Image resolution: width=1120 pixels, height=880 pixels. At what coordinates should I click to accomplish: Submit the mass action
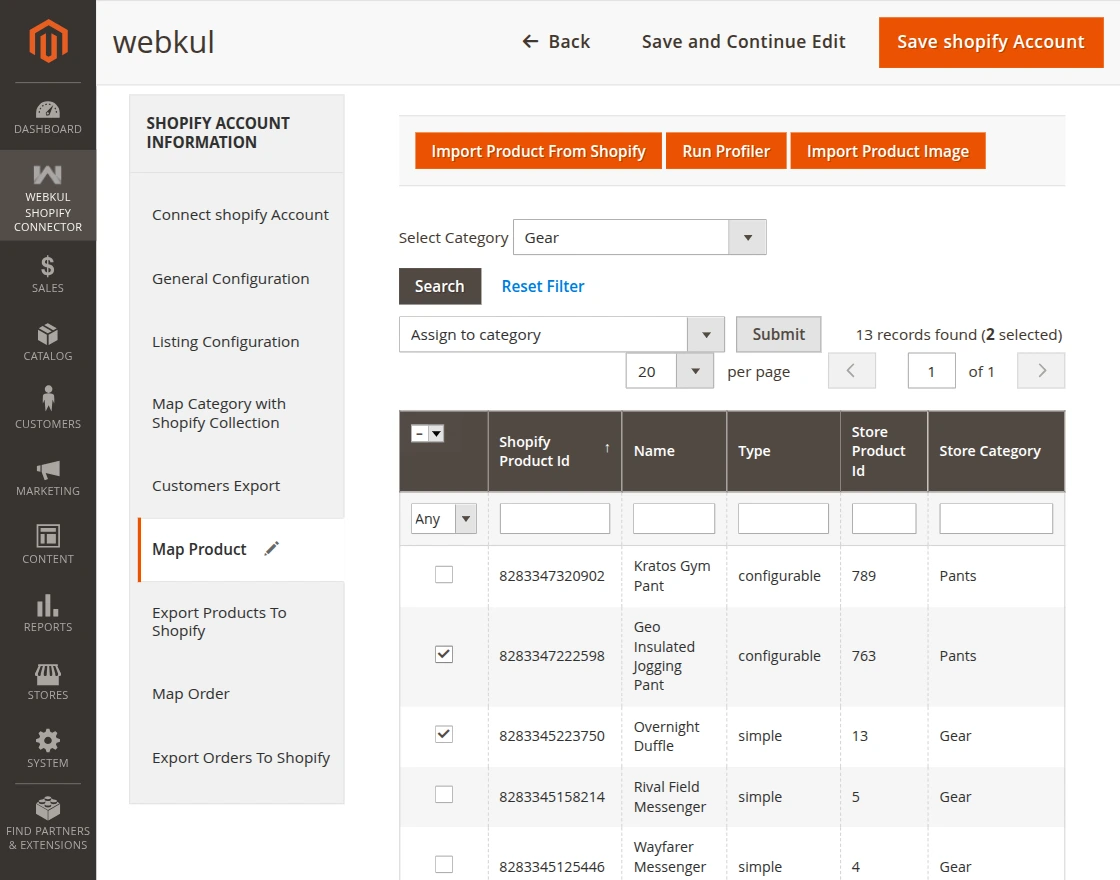779,334
